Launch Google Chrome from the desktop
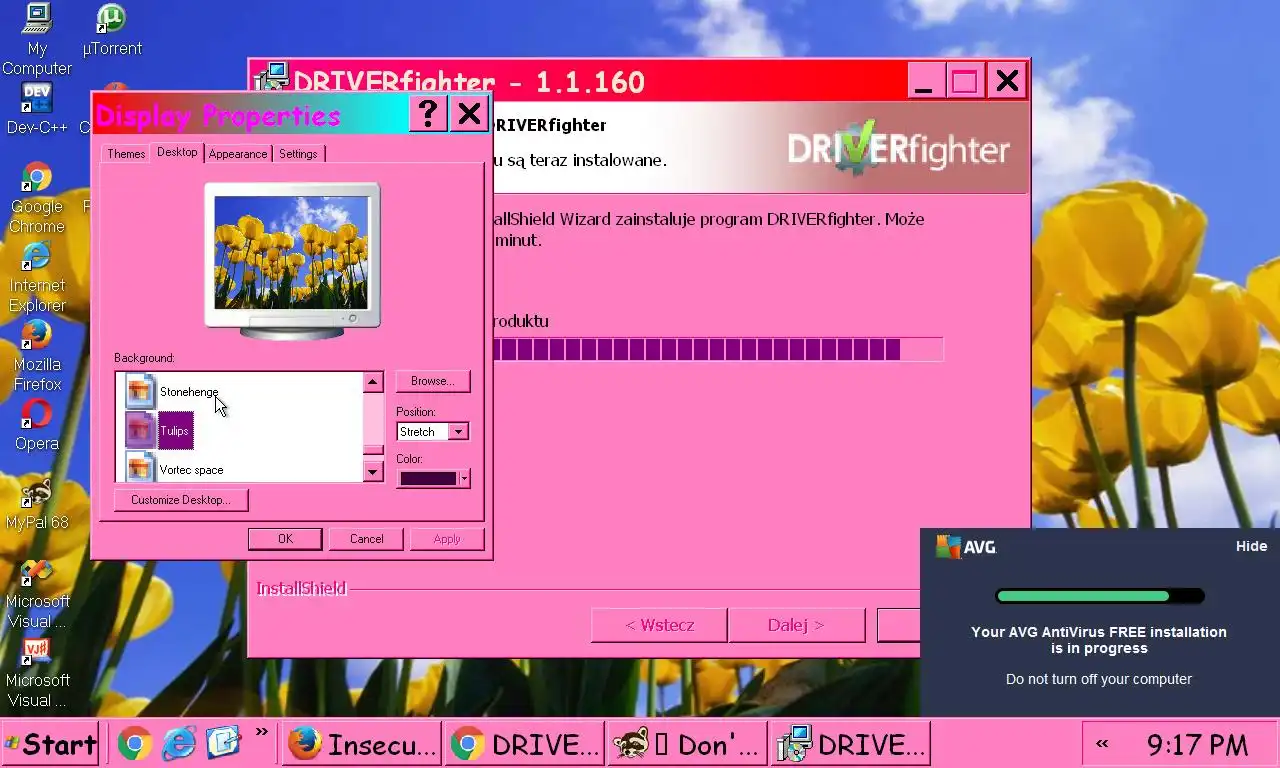This screenshot has width=1280, height=768. [x=37, y=198]
